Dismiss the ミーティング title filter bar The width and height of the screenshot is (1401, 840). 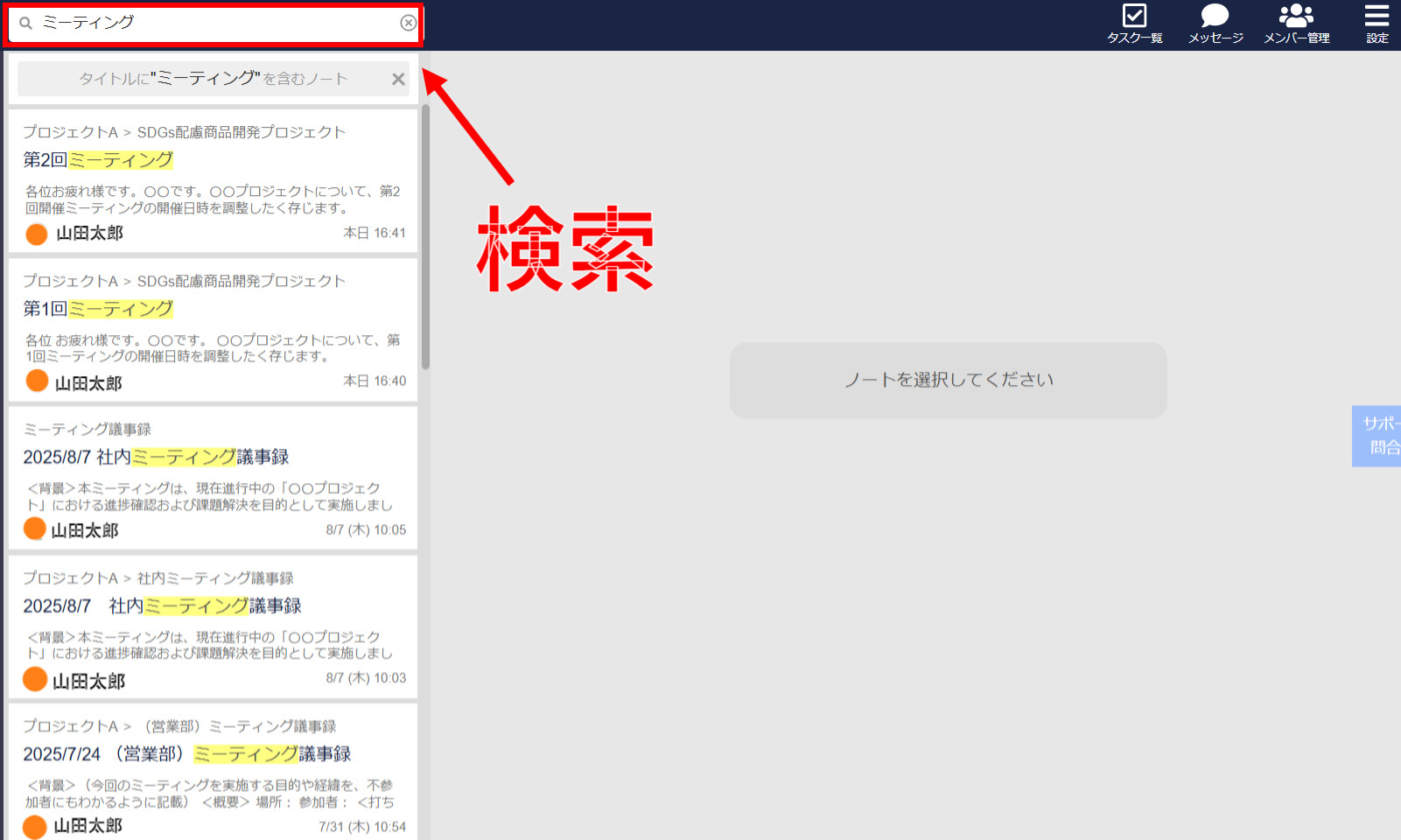398,79
